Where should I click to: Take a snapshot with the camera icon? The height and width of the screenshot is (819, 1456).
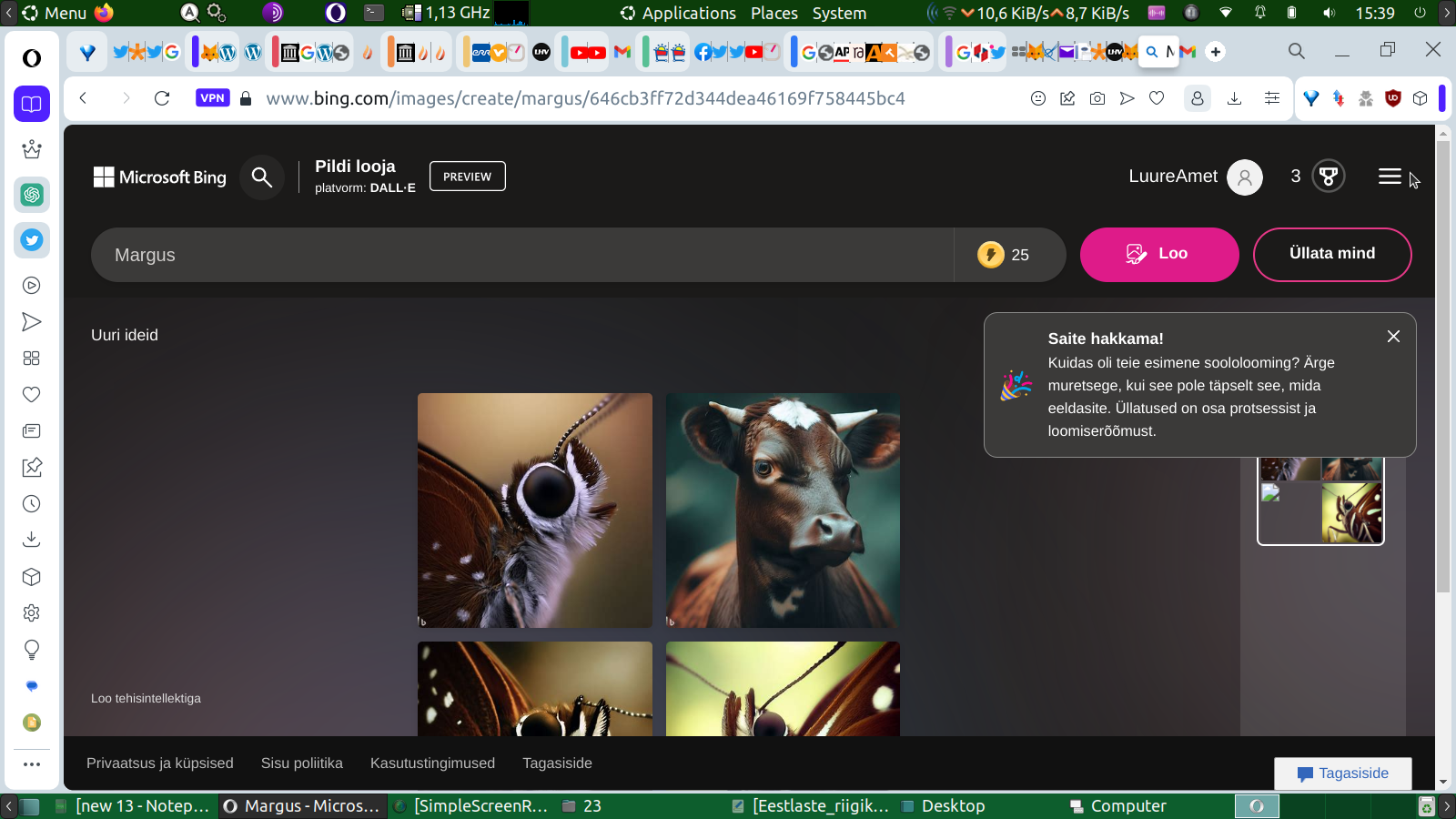tap(1097, 98)
